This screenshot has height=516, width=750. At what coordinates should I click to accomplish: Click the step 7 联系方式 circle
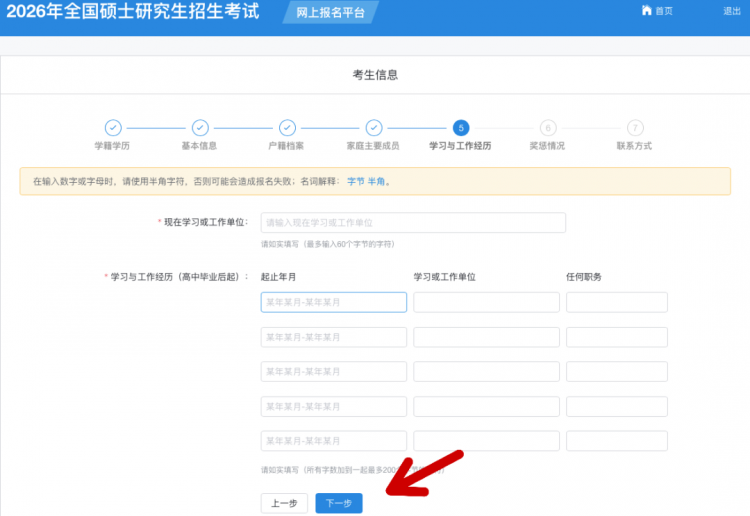635,127
